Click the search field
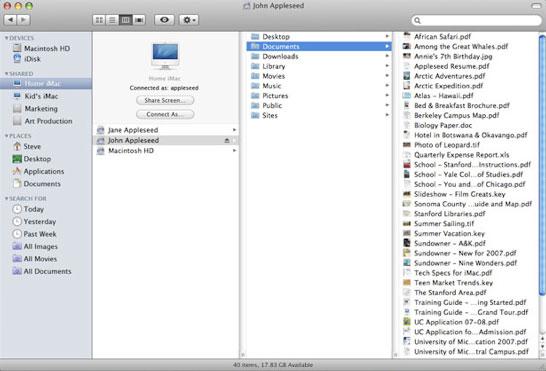The image size is (546, 371). point(476,20)
